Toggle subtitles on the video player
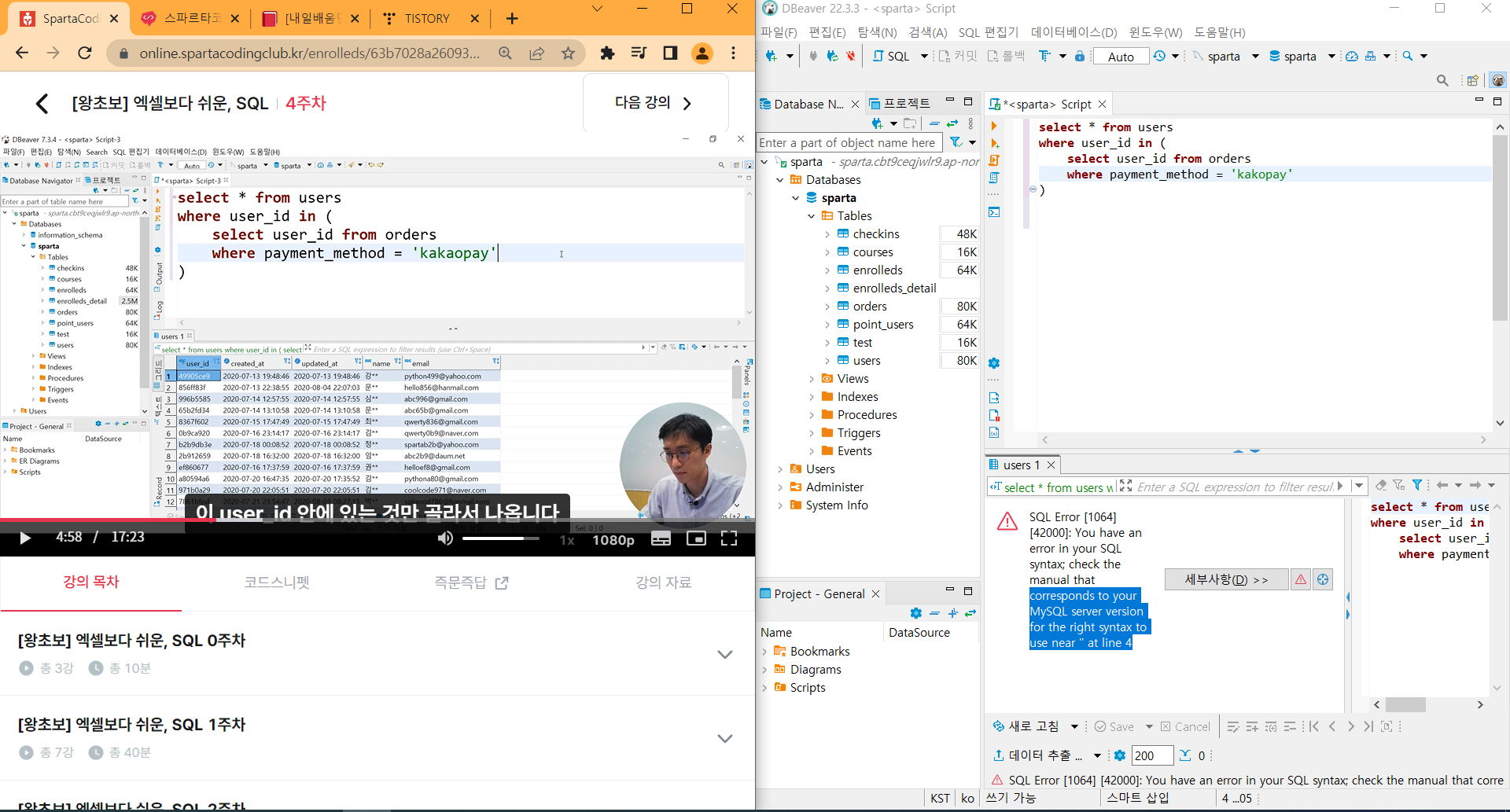This screenshot has height=812, width=1510. pyautogui.click(x=661, y=538)
